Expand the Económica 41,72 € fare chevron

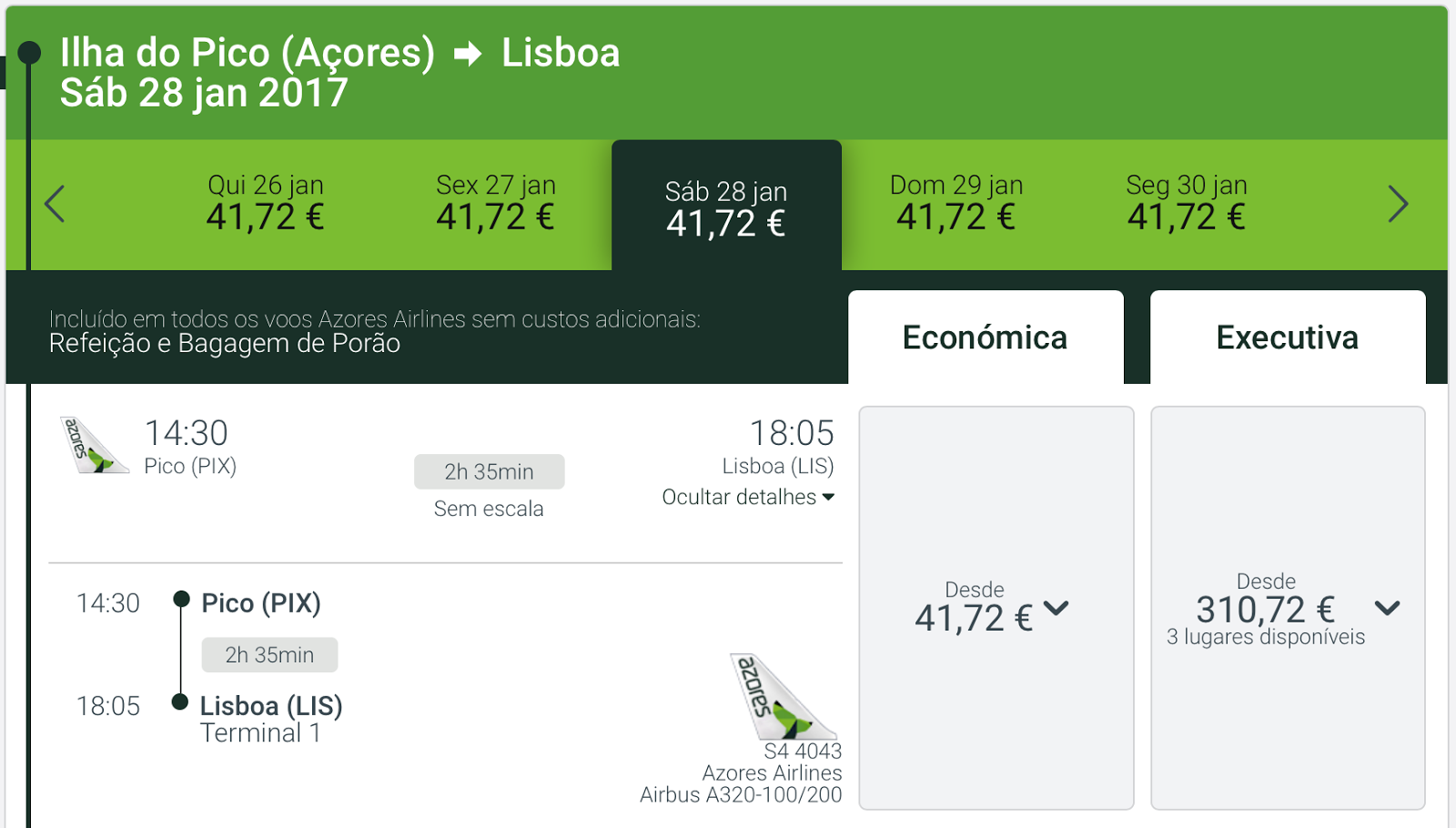click(1056, 608)
